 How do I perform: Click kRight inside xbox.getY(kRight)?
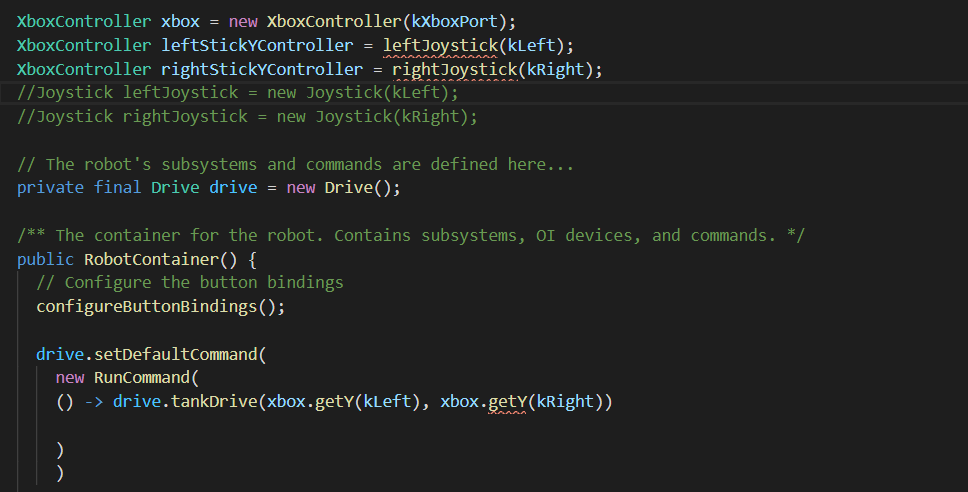pos(565,402)
